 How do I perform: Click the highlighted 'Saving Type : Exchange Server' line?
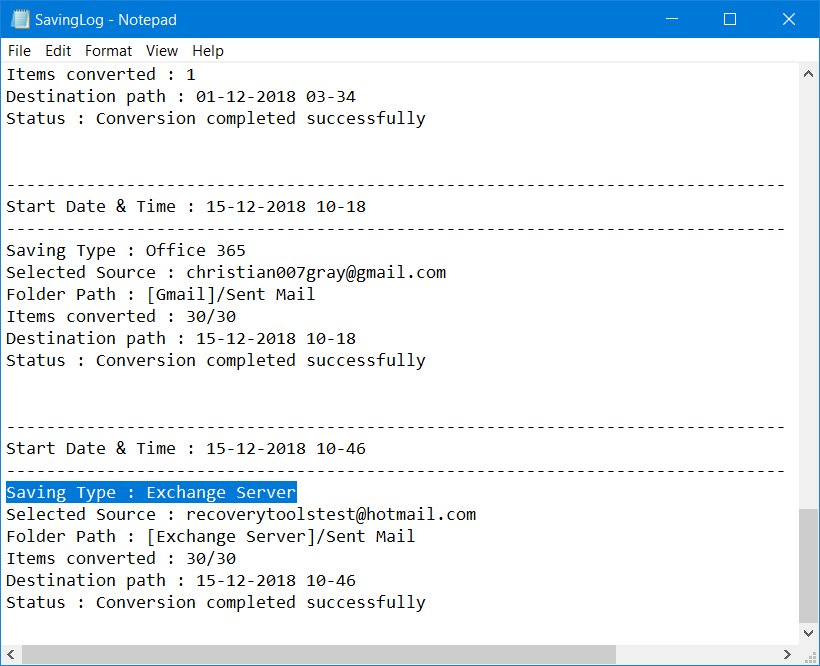click(x=151, y=492)
